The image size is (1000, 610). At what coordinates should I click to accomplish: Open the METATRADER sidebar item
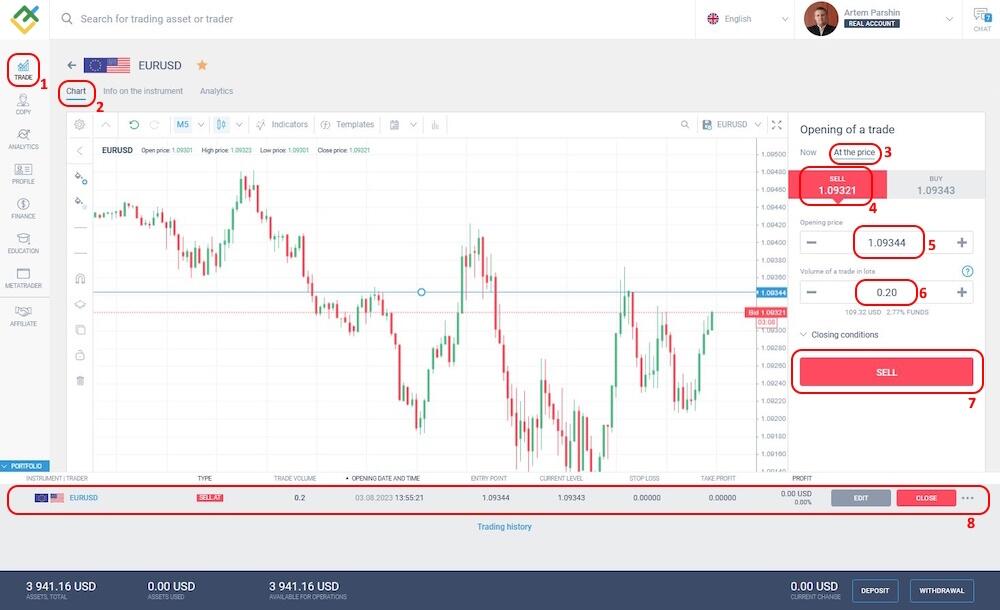click(22, 277)
